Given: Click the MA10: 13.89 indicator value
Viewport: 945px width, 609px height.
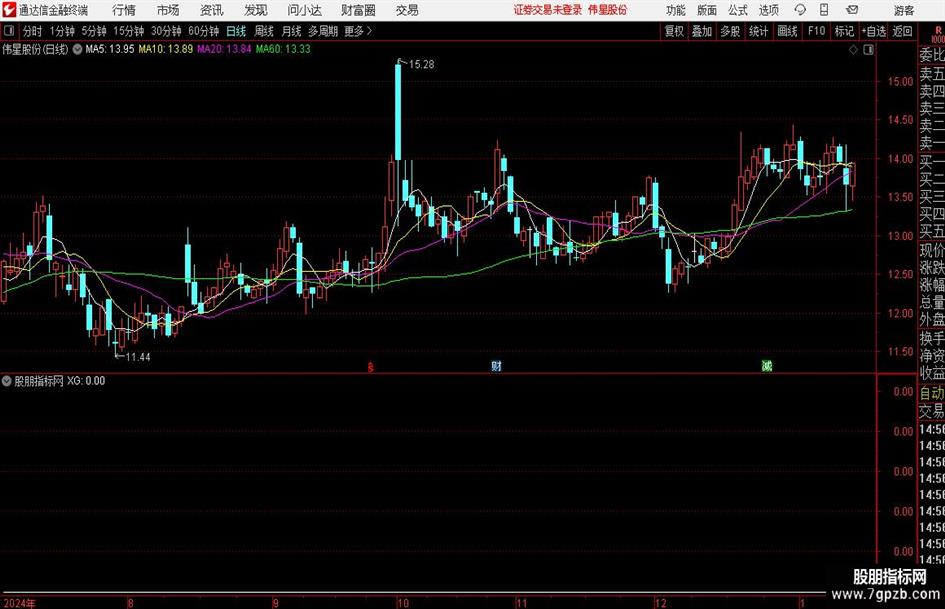Looking at the screenshot, I should coord(166,49).
